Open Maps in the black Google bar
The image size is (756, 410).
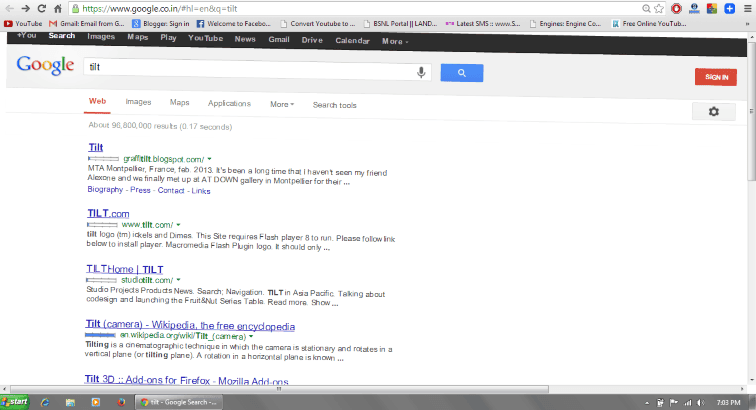(137, 37)
